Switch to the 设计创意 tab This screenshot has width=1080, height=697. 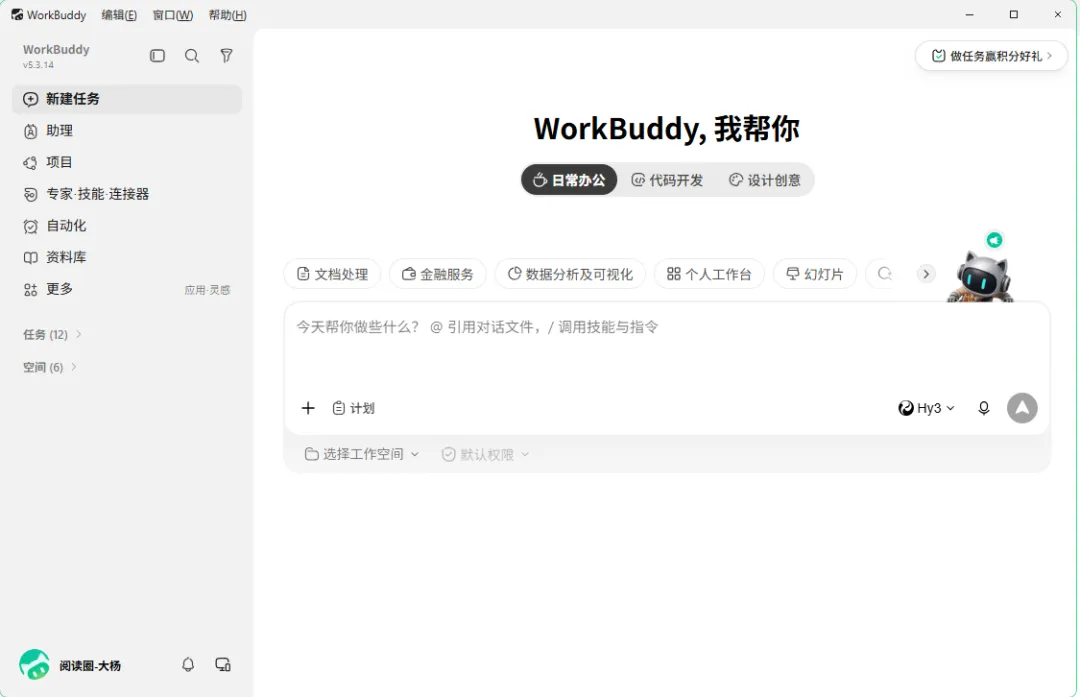click(765, 180)
